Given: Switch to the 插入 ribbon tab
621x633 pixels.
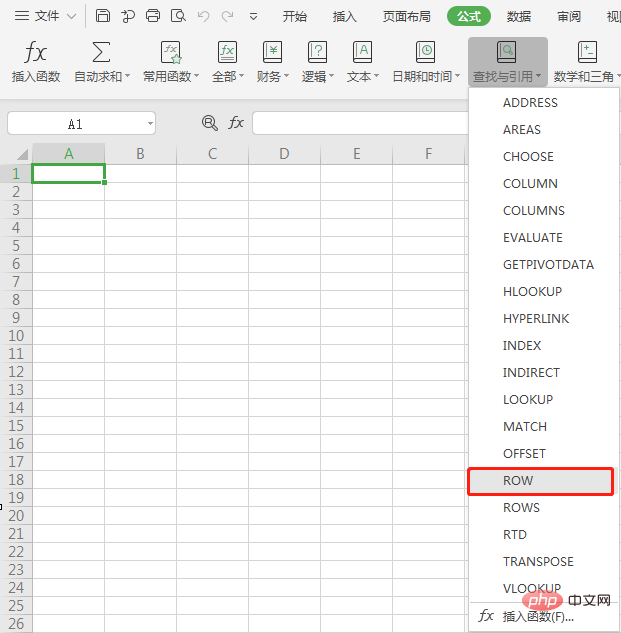Looking at the screenshot, I should [345, 16].
